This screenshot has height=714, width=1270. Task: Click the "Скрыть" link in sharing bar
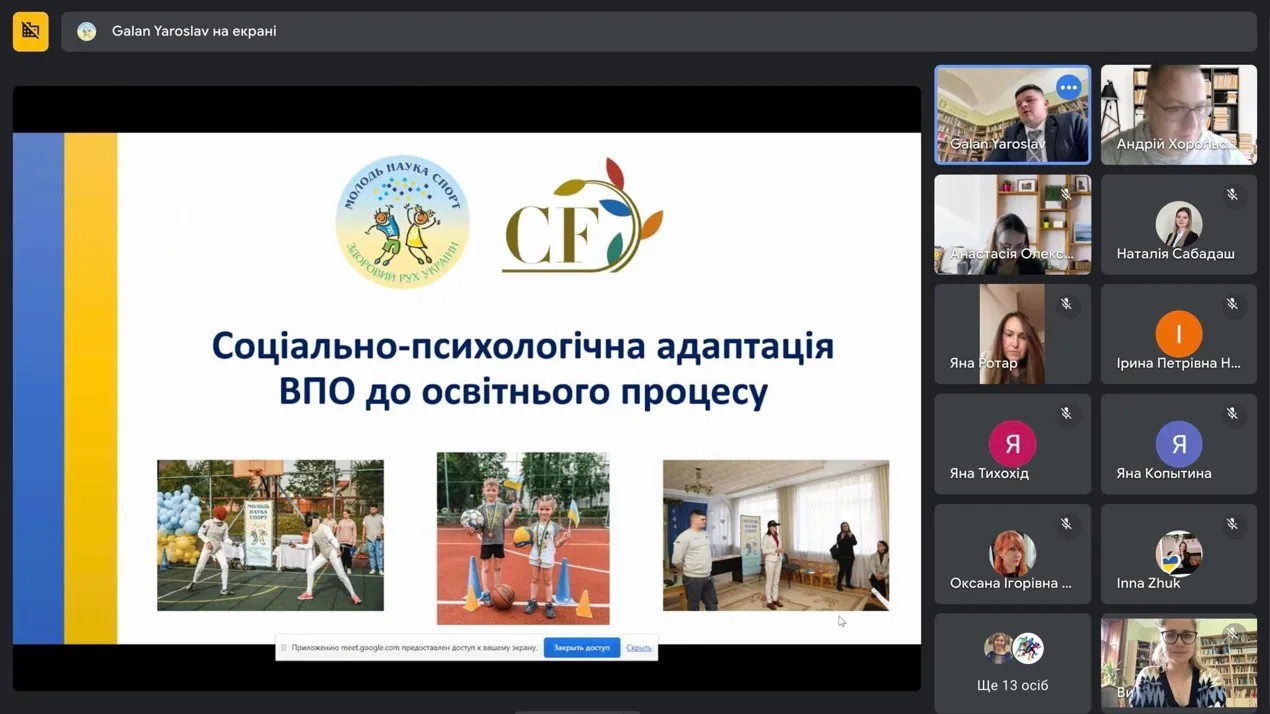[x=638, y=648]
